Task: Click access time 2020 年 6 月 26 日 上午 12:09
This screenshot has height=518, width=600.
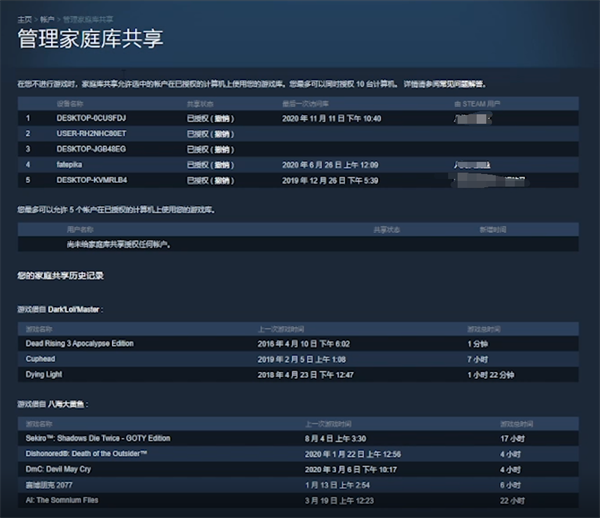Action: (x=330, y=165)
